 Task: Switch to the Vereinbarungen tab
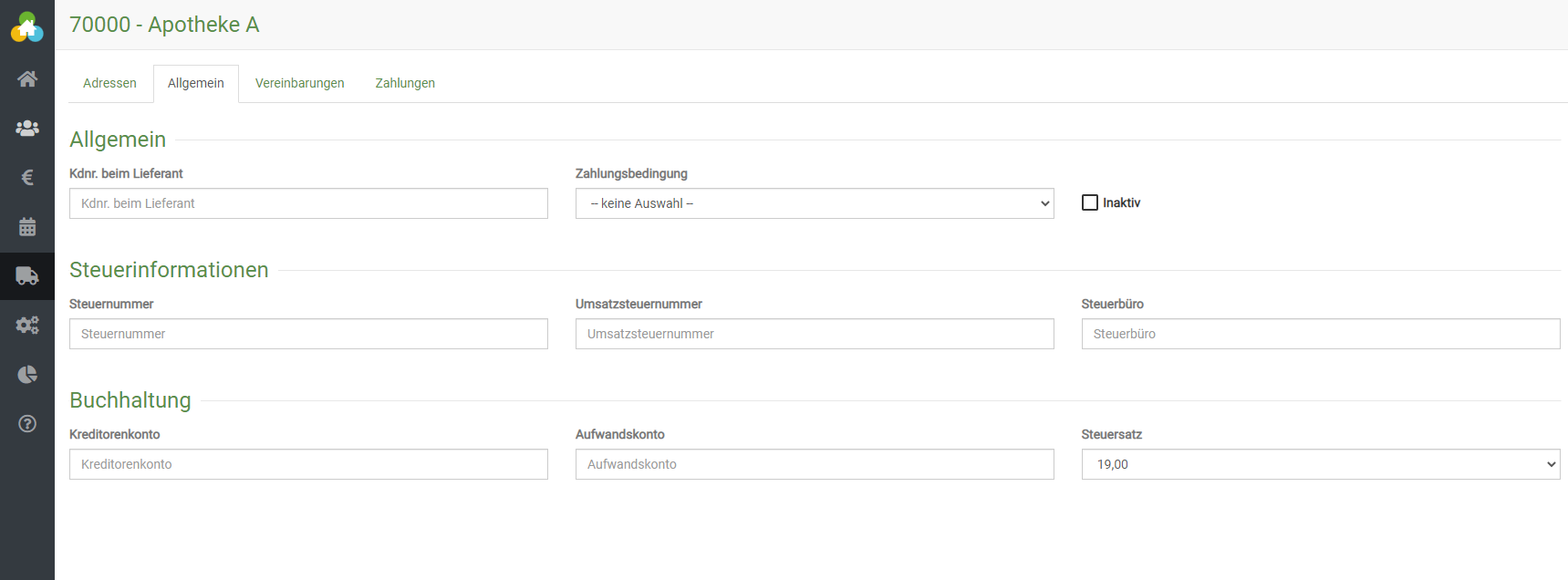(299, 83)
